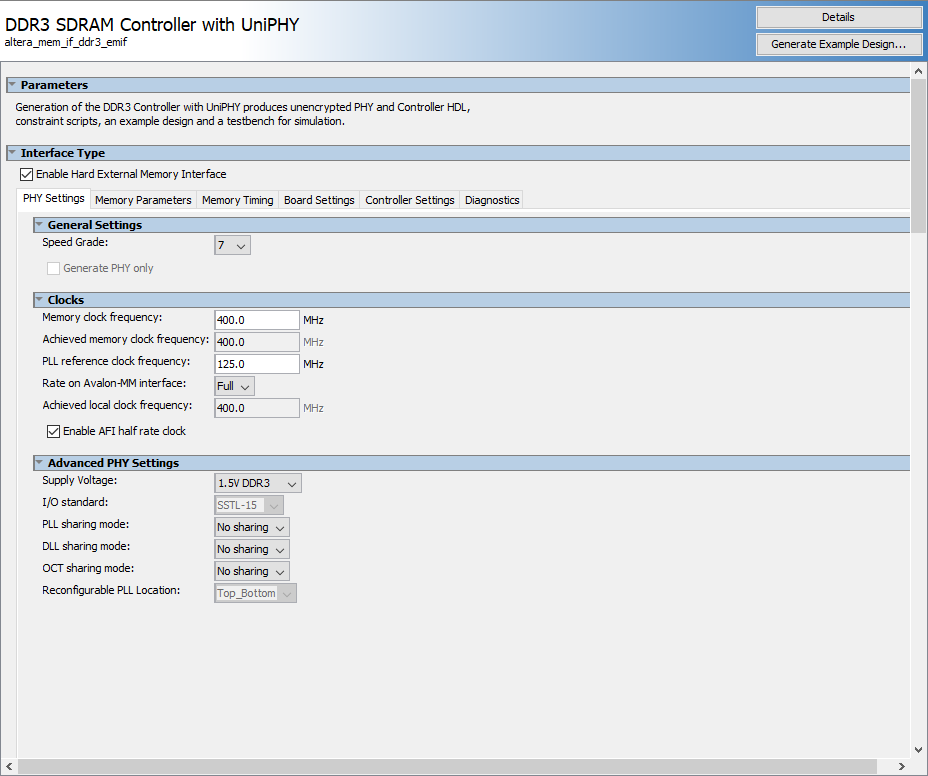Open the Reconfigurable PLL Location dropdown
Screen dimensions: 928x776
click(x=256, y=593)
